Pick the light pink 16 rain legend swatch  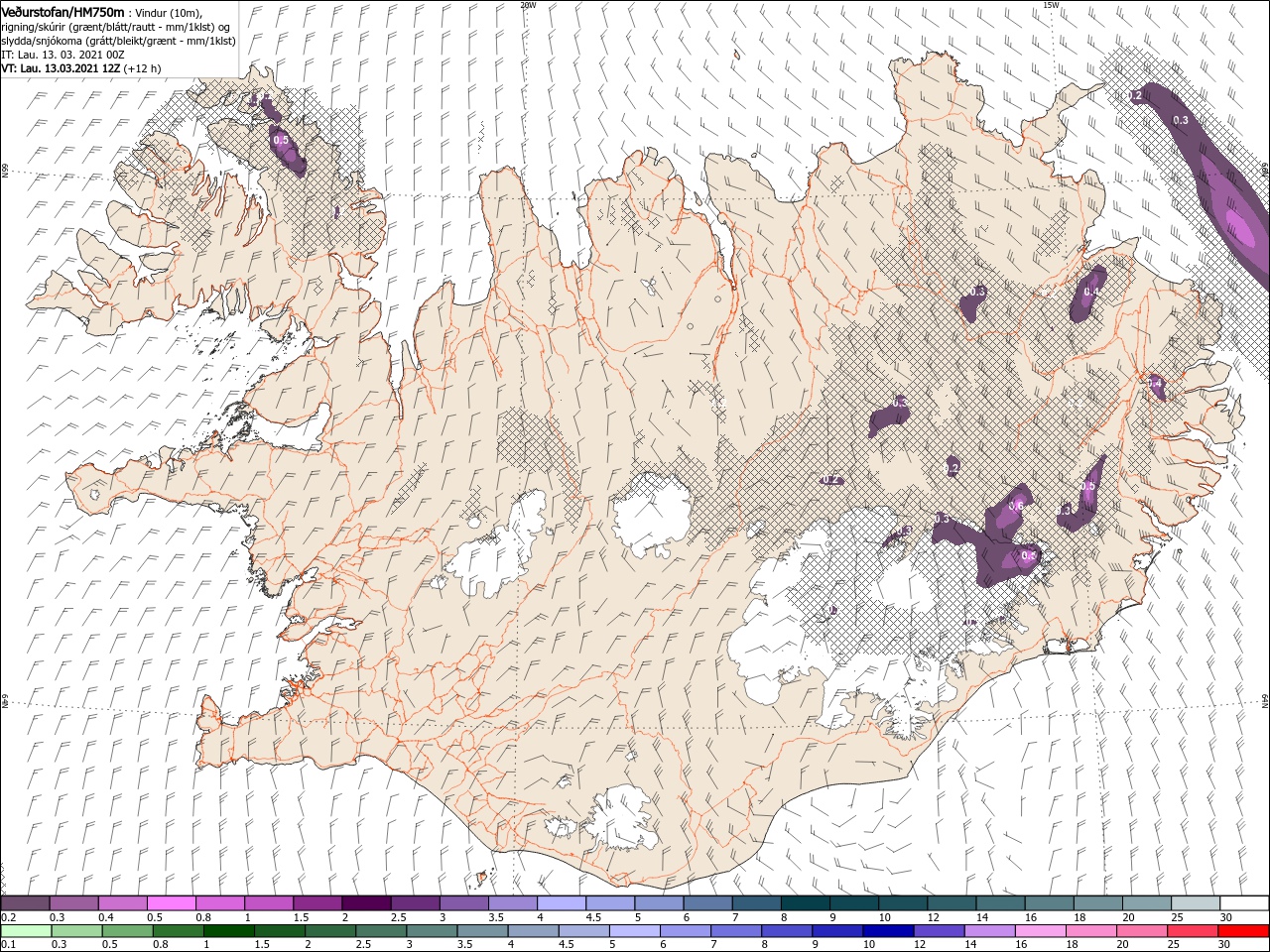pos(1041,931)
